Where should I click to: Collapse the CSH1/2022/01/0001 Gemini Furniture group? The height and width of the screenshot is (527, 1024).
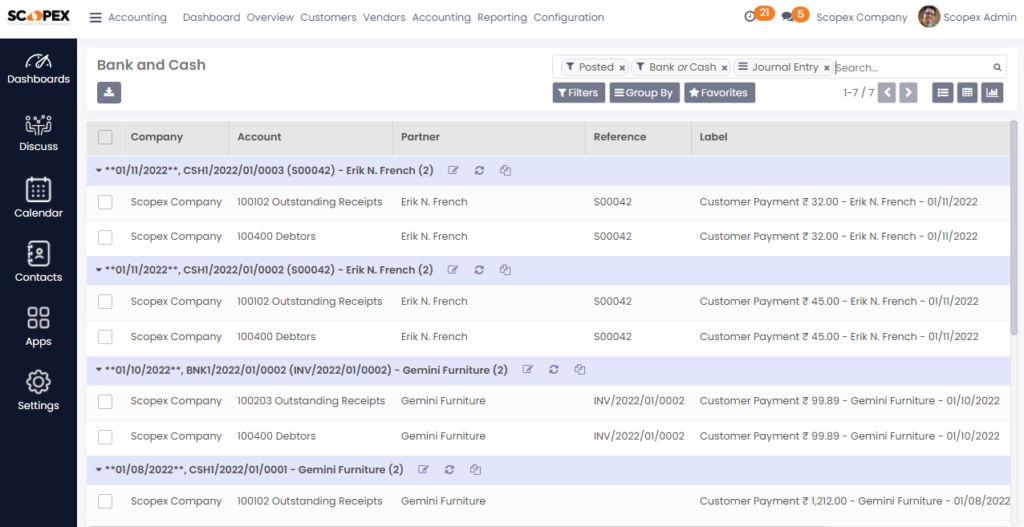tap(99, 470)
